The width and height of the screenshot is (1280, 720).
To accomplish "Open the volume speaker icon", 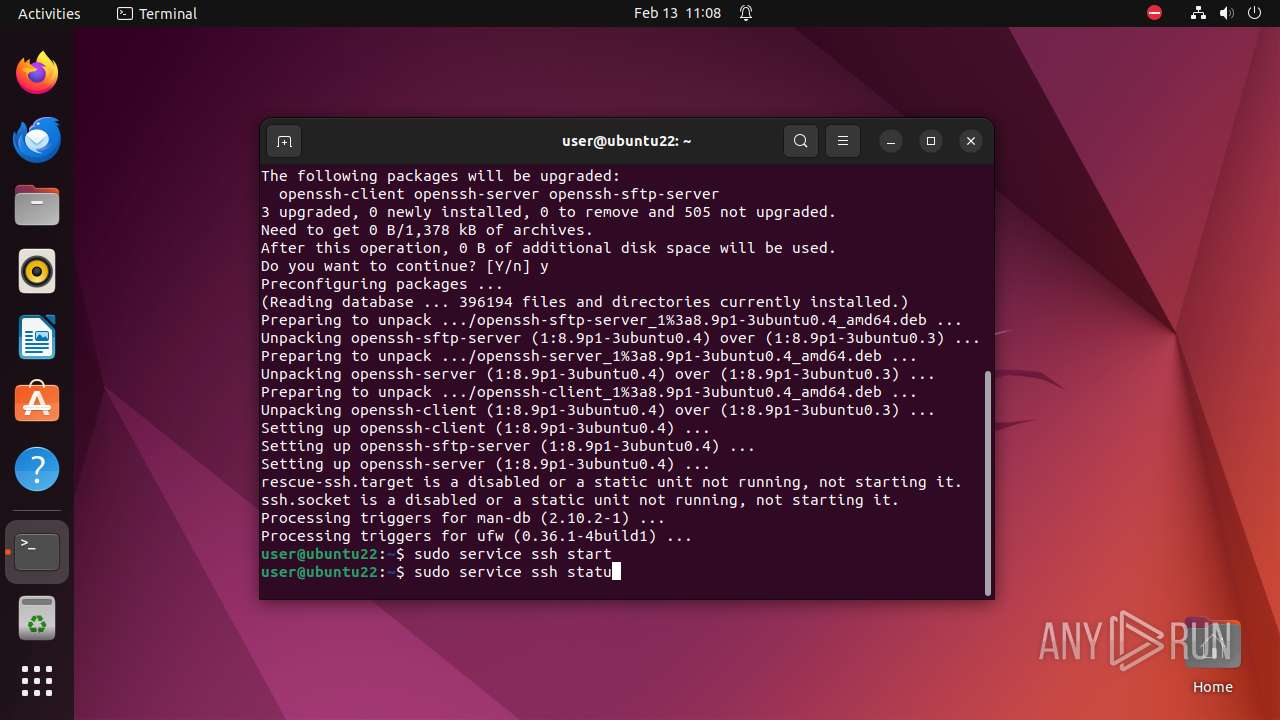I will (x=1227, y=13).
